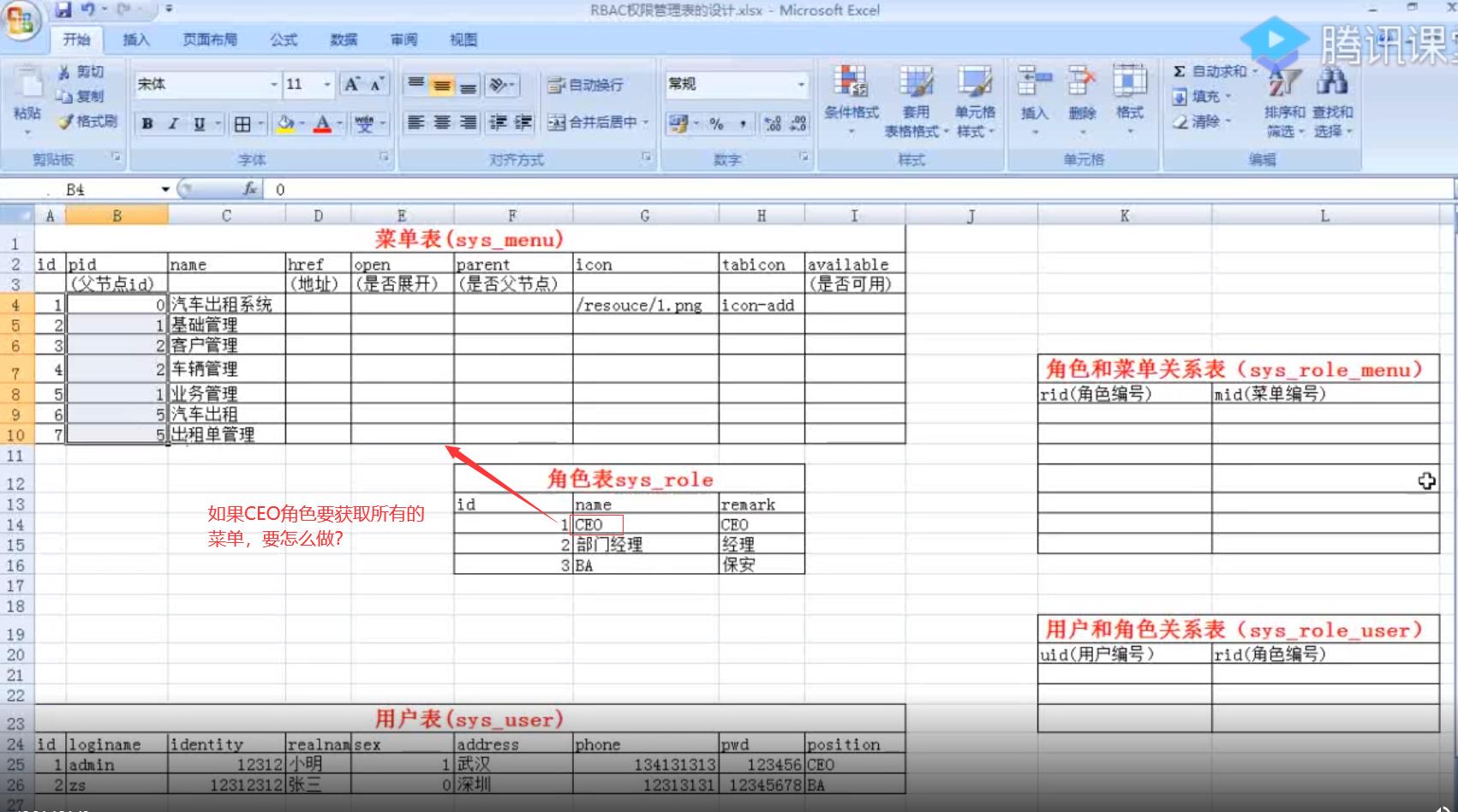The image size is (1458, 812).
Task: Open the Name Box B4 dropdown
Action: (x=165, y=189)
